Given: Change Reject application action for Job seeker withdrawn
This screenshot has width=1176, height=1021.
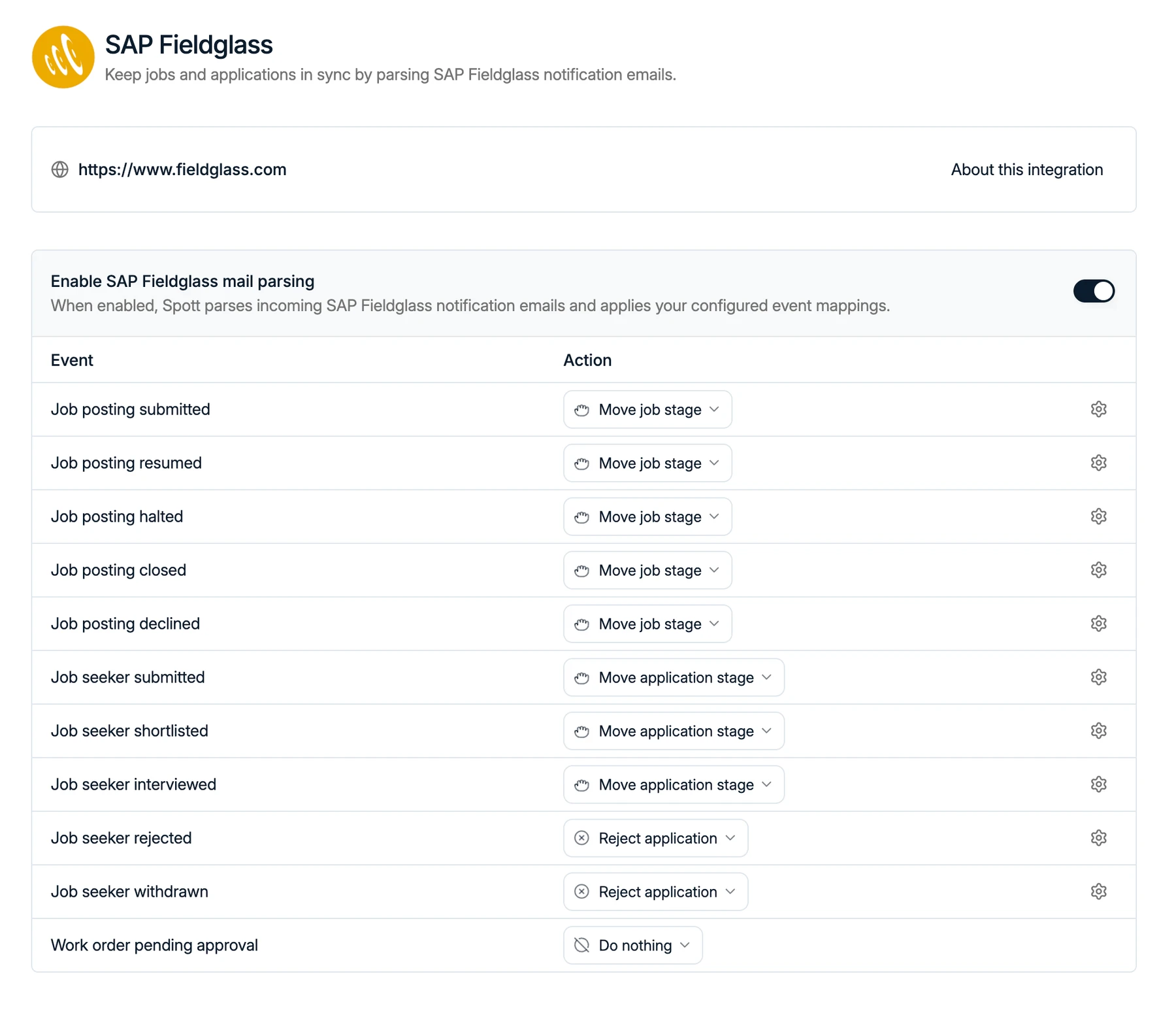Looking at the screenshot, I should [655, 892].
